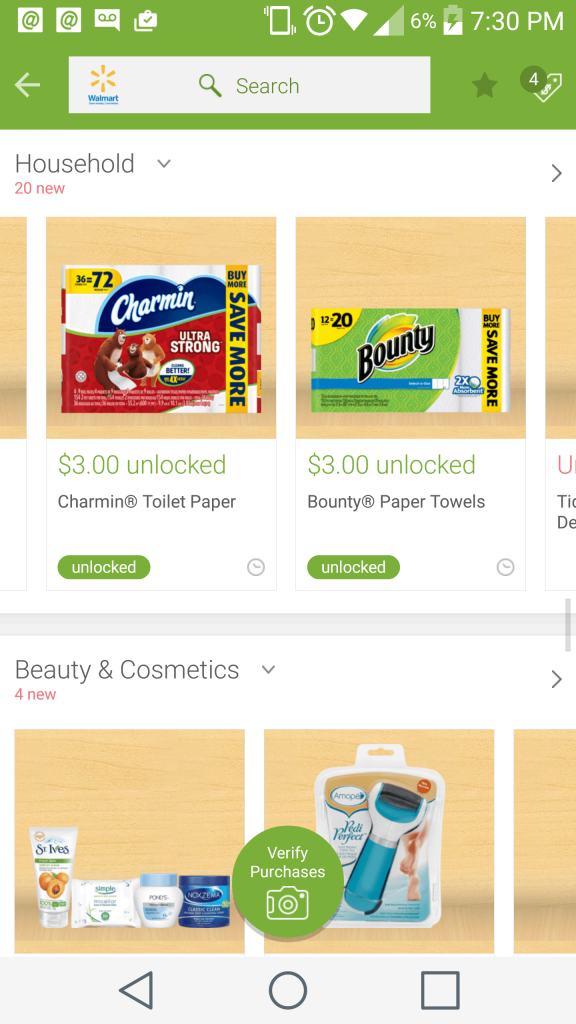Tap the Android recent apps square
The image size is (576, 1024).
[440, 990]
